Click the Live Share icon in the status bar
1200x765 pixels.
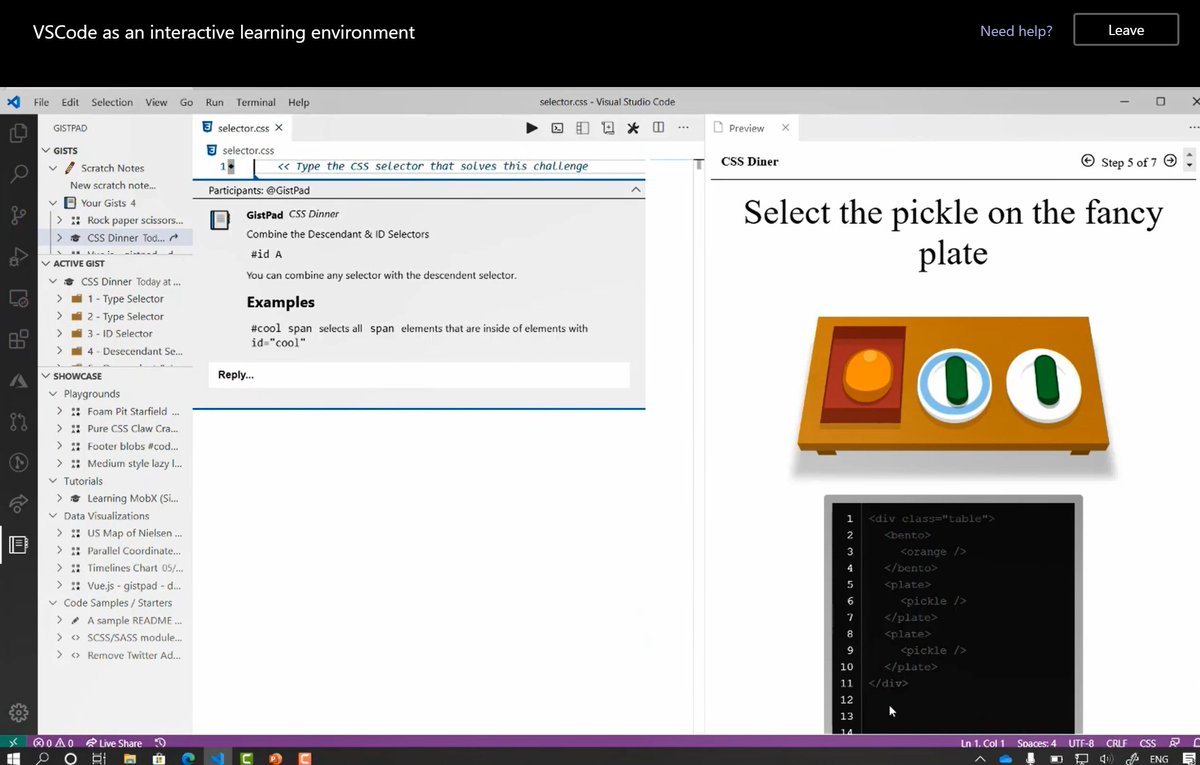tap(93, 742)
